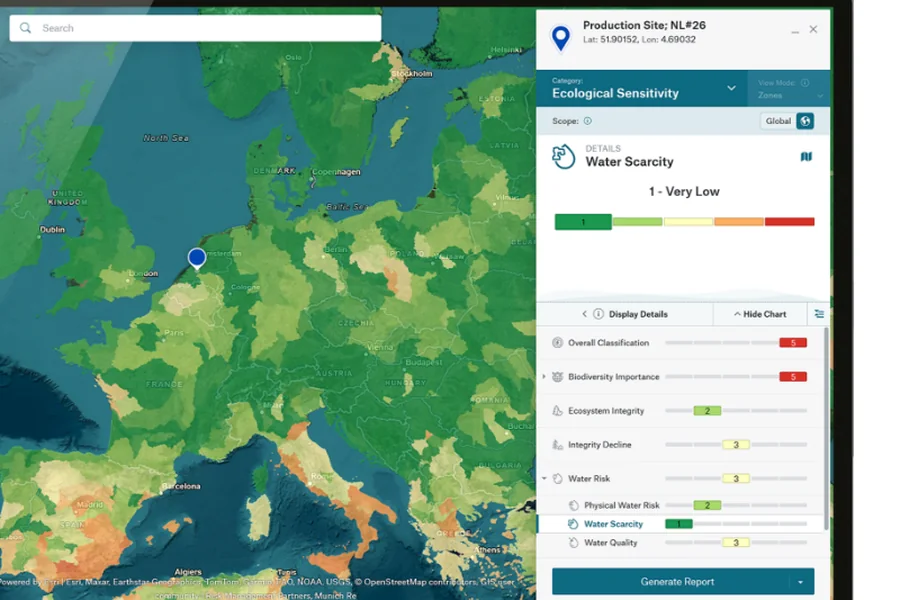
Task: Open the View Mode Zones dropdown
Action: (x=789, y=88)
